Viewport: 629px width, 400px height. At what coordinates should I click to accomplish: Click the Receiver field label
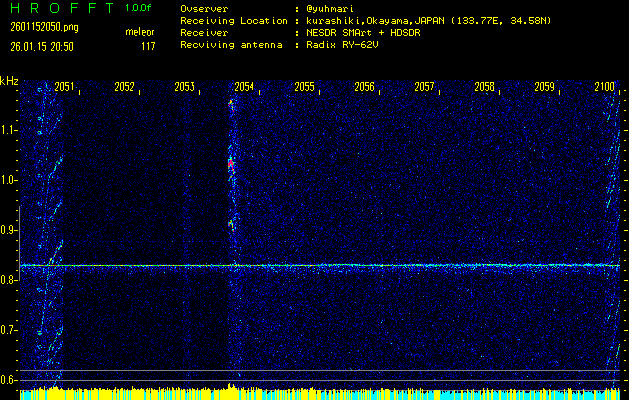tap(204, 33)
